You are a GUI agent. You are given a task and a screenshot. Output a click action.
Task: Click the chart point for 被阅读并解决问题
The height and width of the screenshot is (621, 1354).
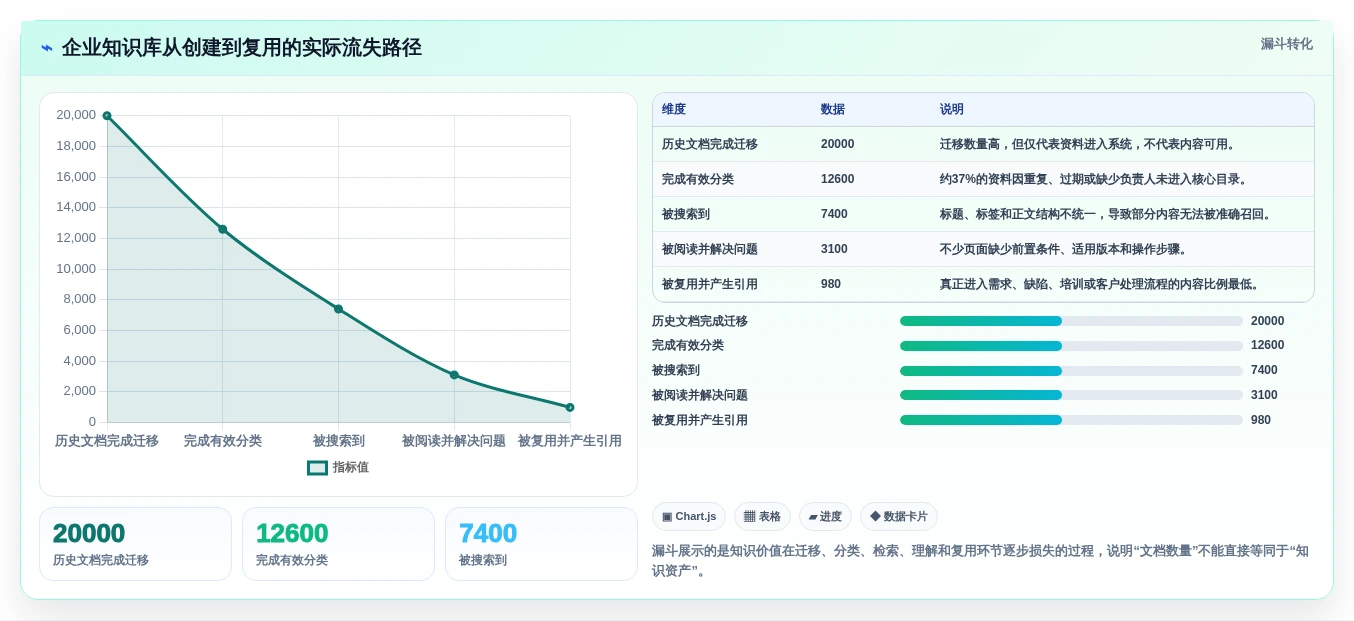click(x=454, y=375)
